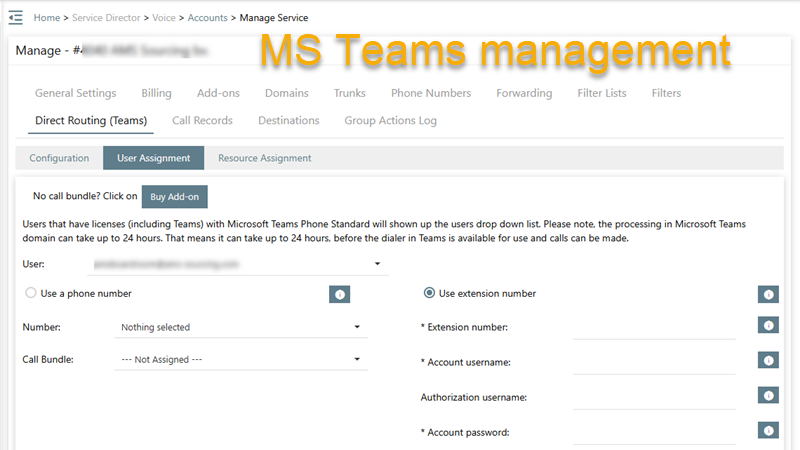Open Voice breadcrumb link
This screenshot has height=450, width=800.
click(x=164, y=18)
